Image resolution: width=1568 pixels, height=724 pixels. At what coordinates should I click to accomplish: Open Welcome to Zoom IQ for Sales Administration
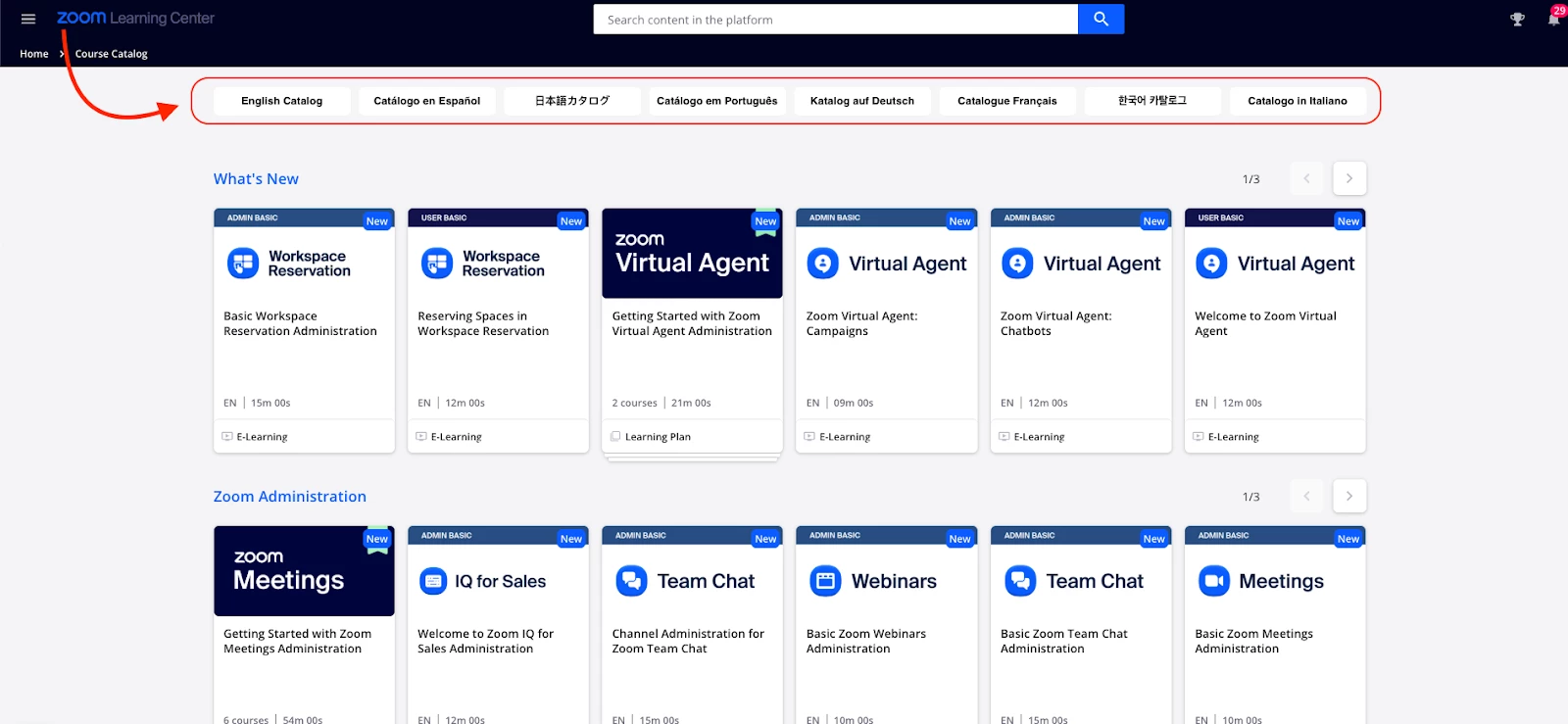click(485, 641)
